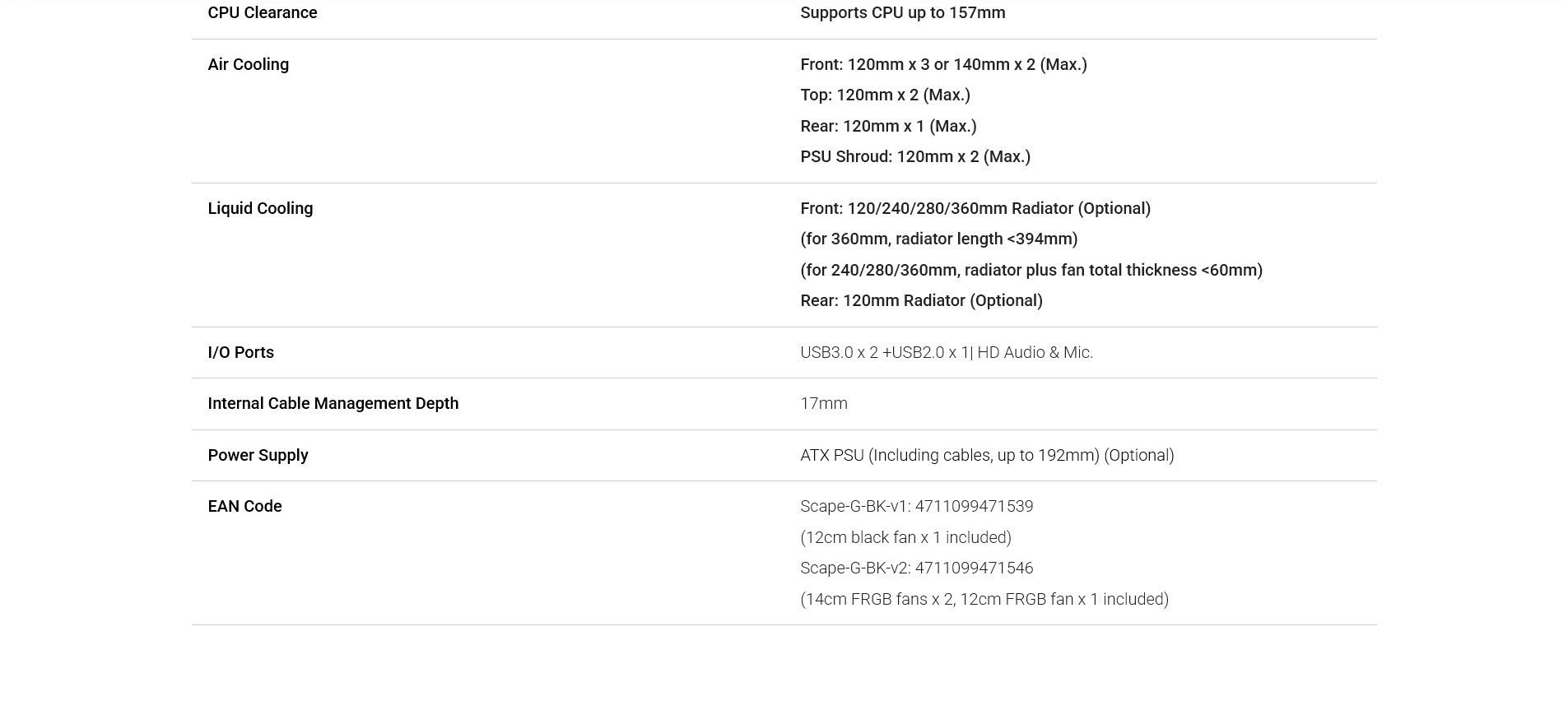Screen dimensions: 1568x710
Task: Select the Front 120mm x 3 fan line
Action: (x=943, y=64)
